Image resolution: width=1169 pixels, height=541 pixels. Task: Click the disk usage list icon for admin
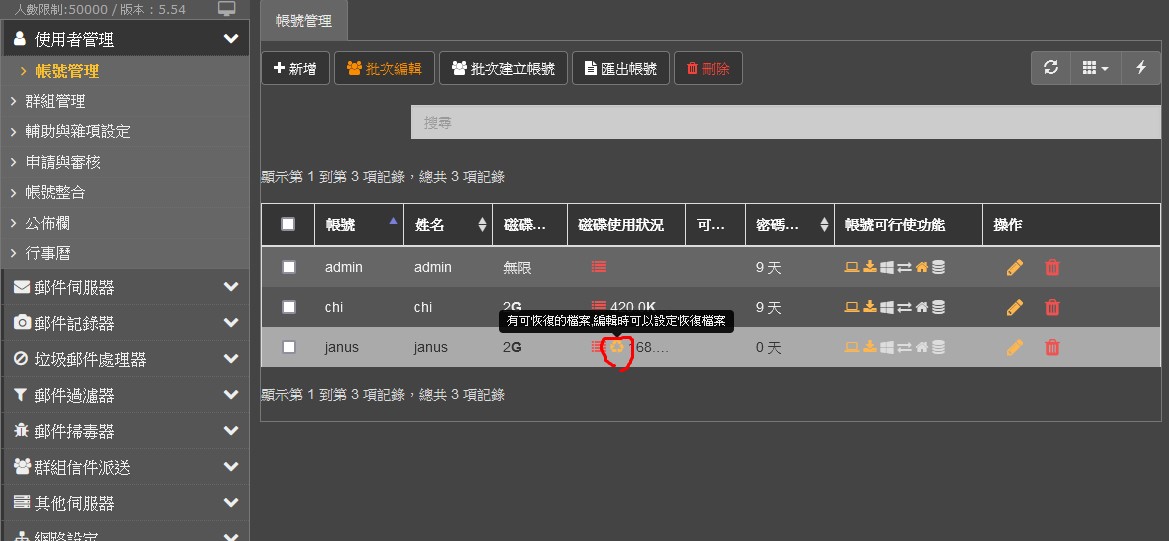click(x=598, y=267)
